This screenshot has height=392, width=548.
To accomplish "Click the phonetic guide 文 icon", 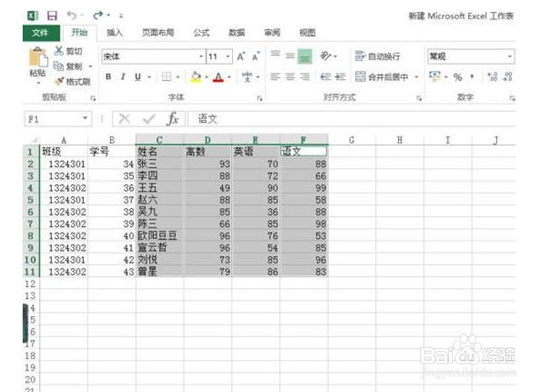I will [x=247, y=77].
